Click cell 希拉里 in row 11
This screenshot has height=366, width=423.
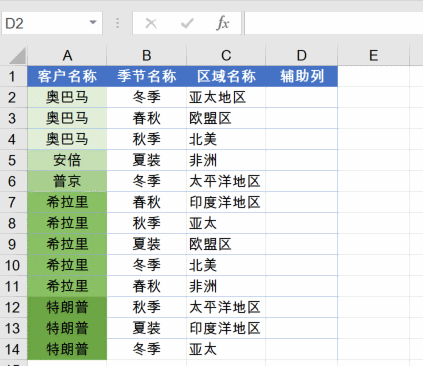[x=67, y=286]
